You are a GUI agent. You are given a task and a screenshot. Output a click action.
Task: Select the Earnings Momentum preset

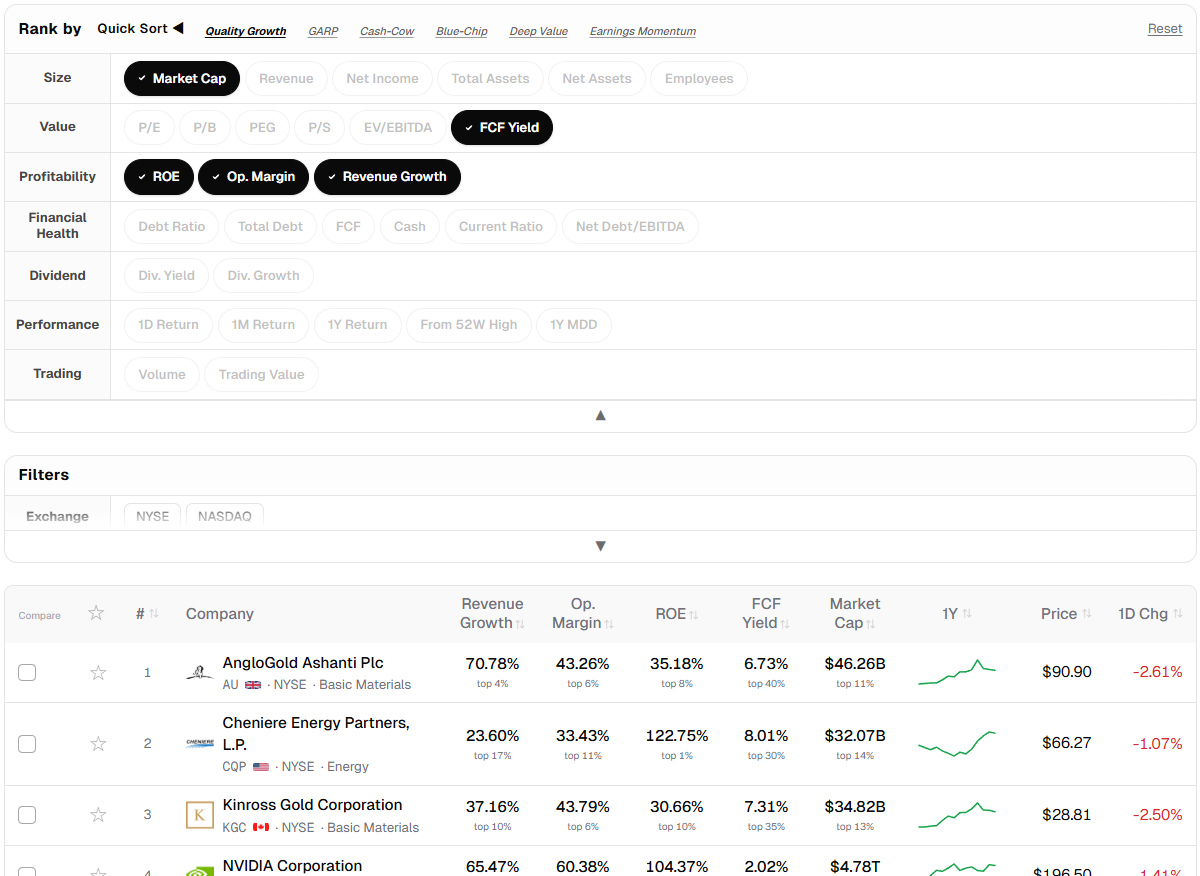click(x=643, y=31)
